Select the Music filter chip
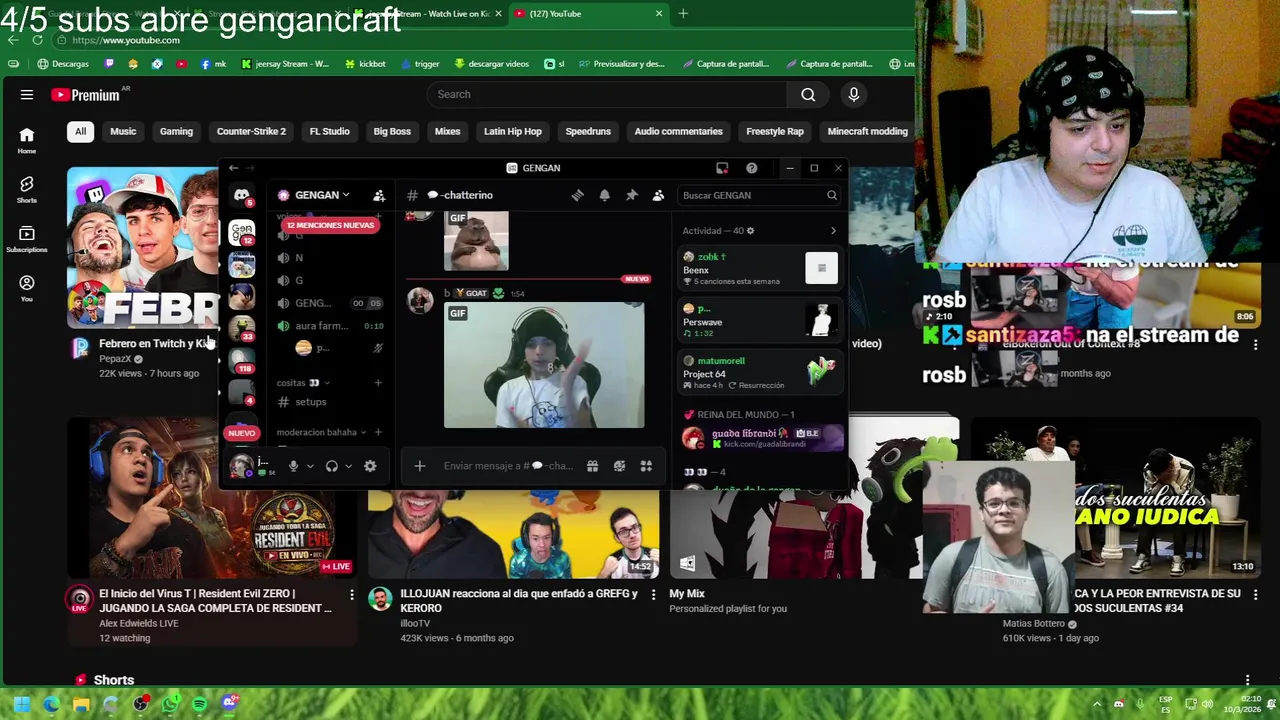This screenshot has height=720, width=1280. 123,131
